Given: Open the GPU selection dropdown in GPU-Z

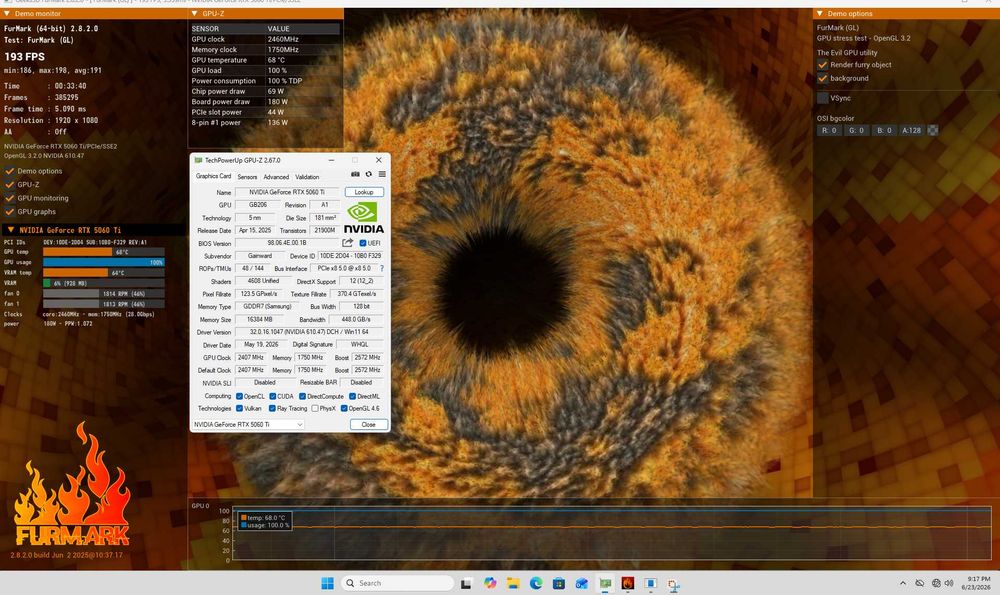Looking at the screenshot, I should (x=248, y=424).
